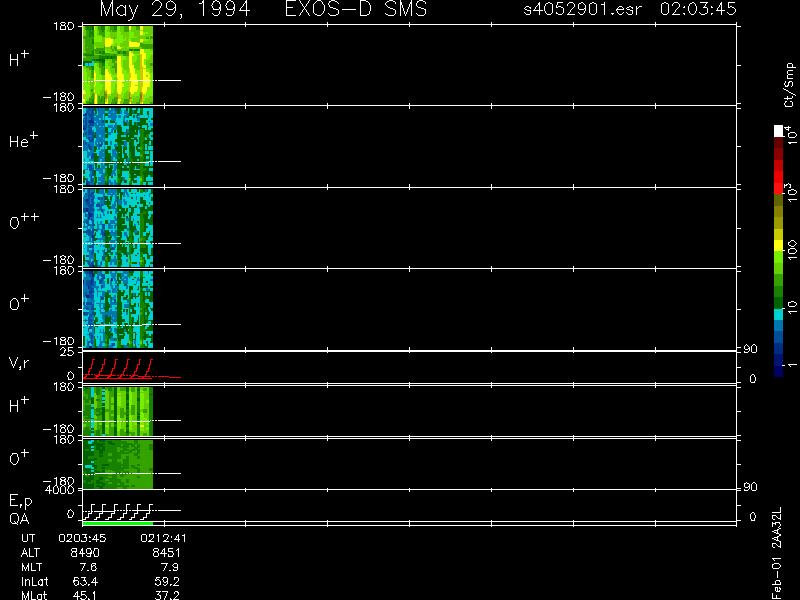Click the yellow segment near 100 on color bar
Screen dimensions: 800x600
779,245
